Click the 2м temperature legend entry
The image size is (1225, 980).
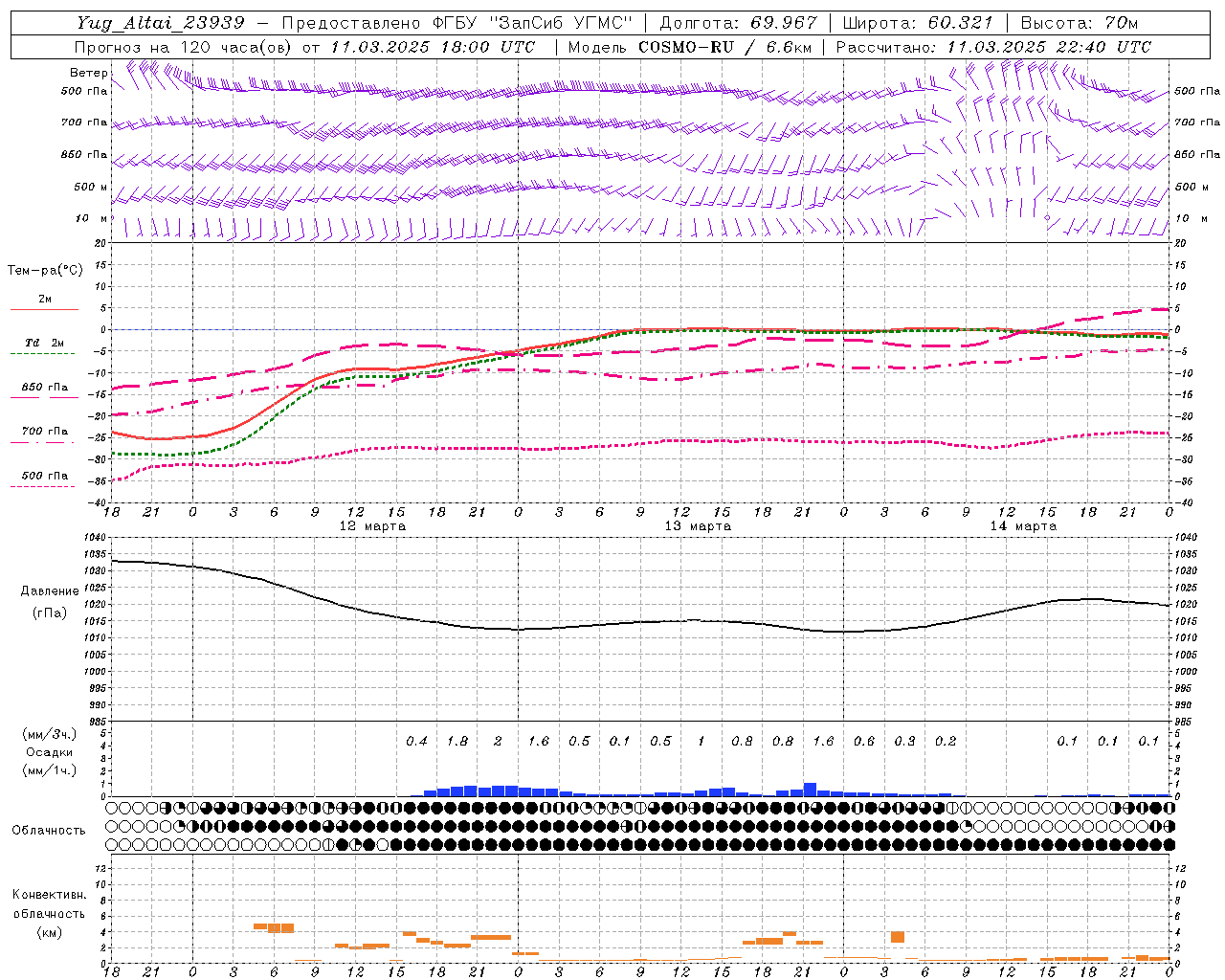[x=45, y=299]
